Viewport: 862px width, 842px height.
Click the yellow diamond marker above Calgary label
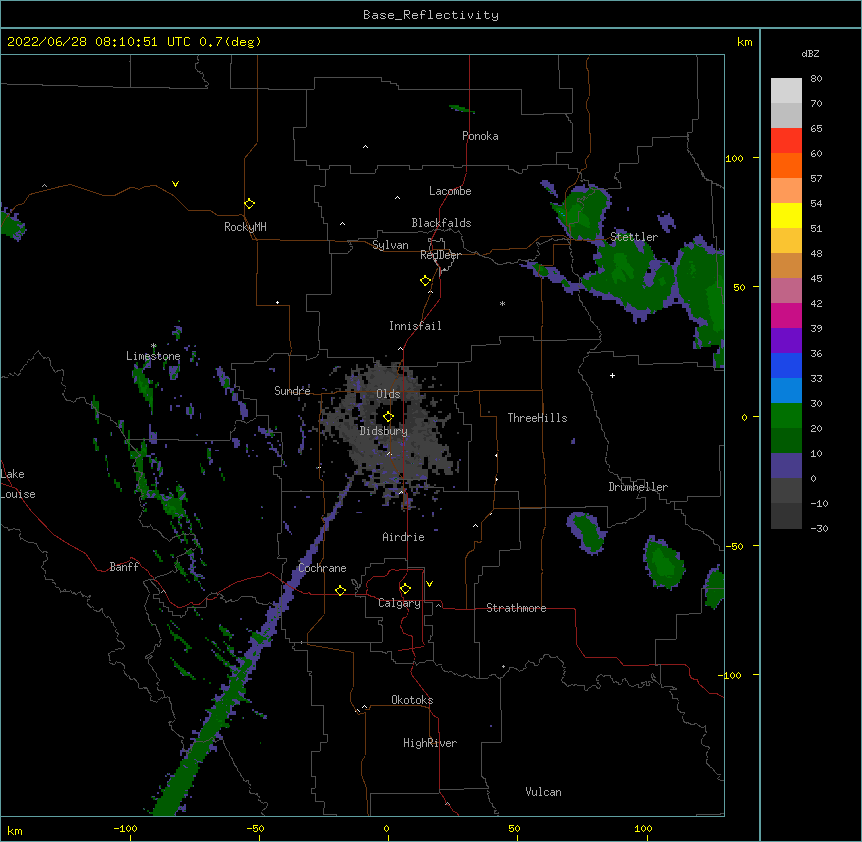point(405,589)
